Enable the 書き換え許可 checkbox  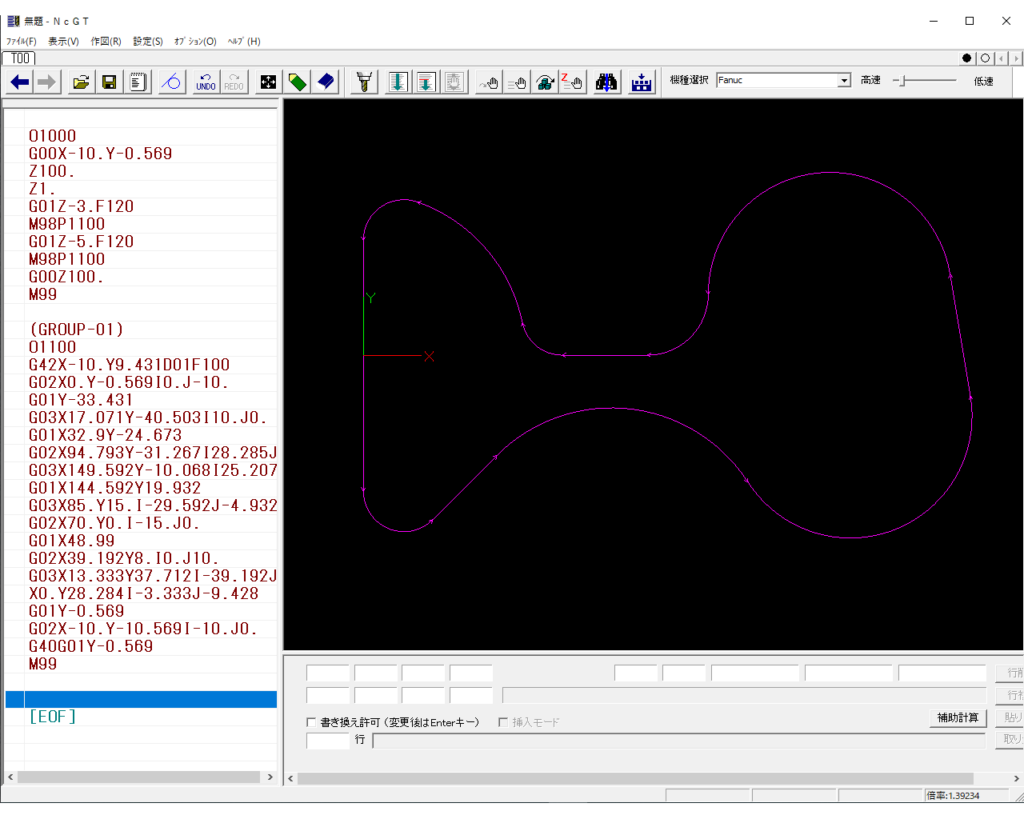click(x=311, y=722)
